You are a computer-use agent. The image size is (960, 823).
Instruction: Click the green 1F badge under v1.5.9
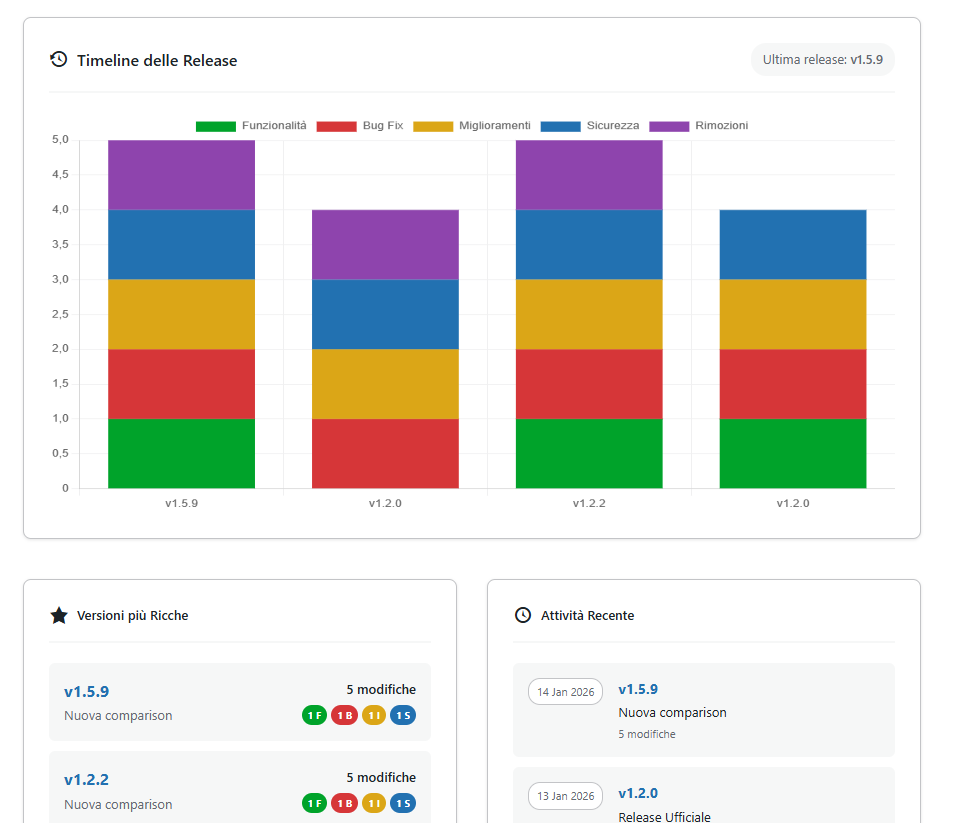tap(314, 715)
